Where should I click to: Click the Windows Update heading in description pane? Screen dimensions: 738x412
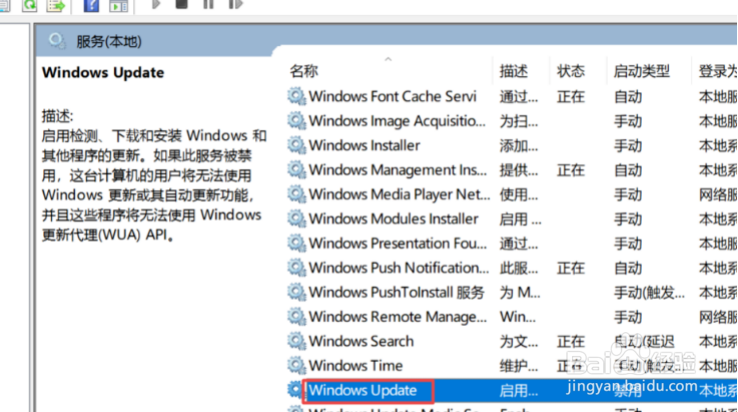tap(103, 73)
